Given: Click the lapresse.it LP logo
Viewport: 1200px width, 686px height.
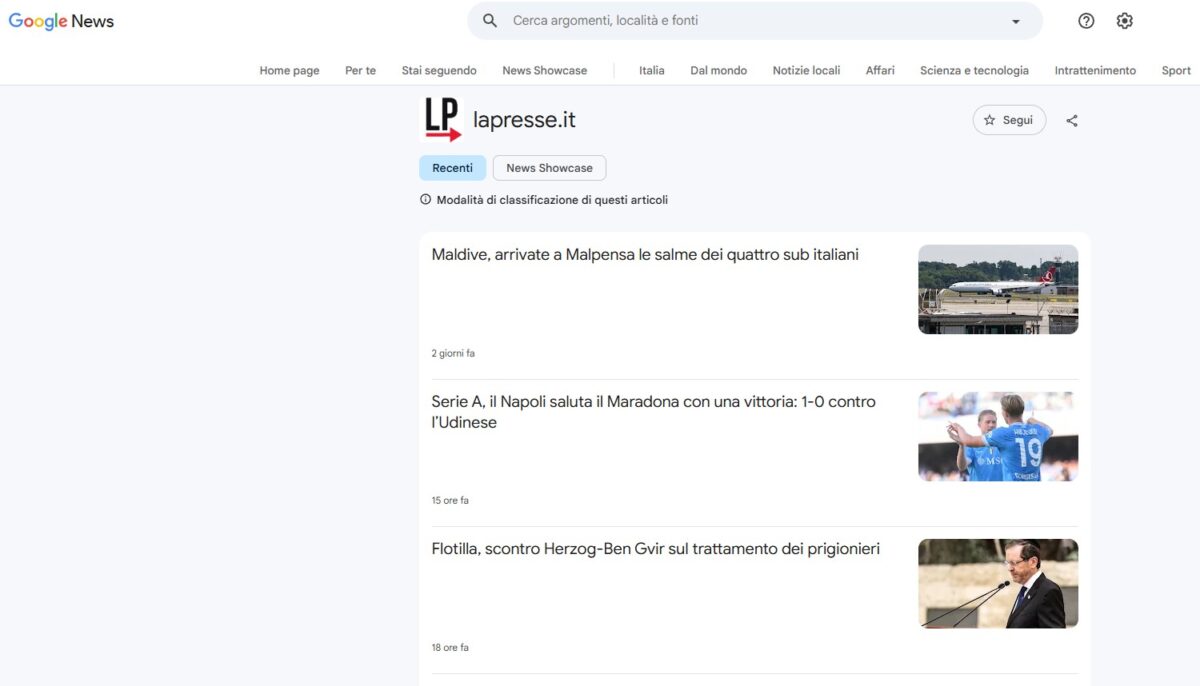Looking at the screenshot, I should (x=443, y=120).
